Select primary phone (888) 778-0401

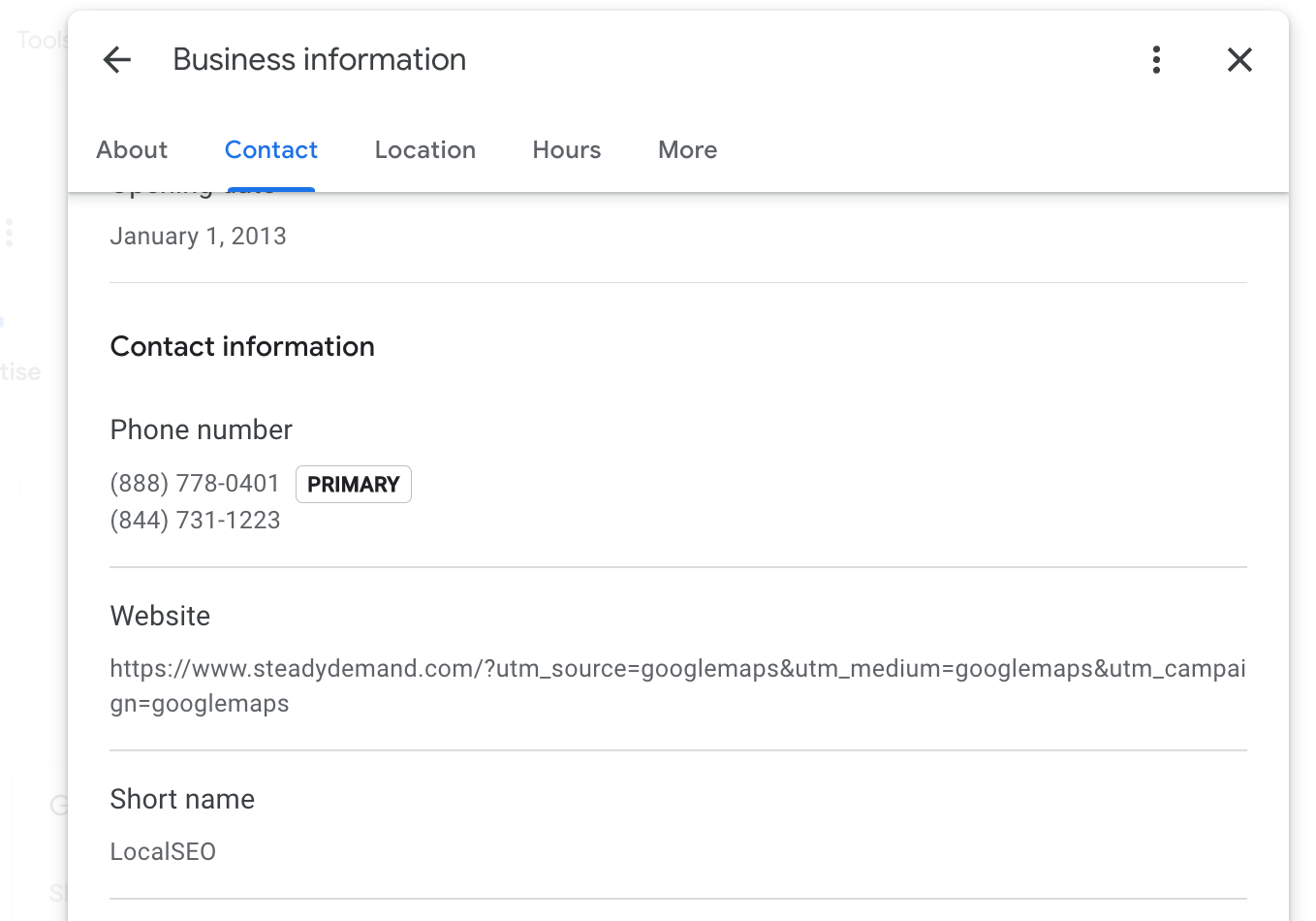195,484
